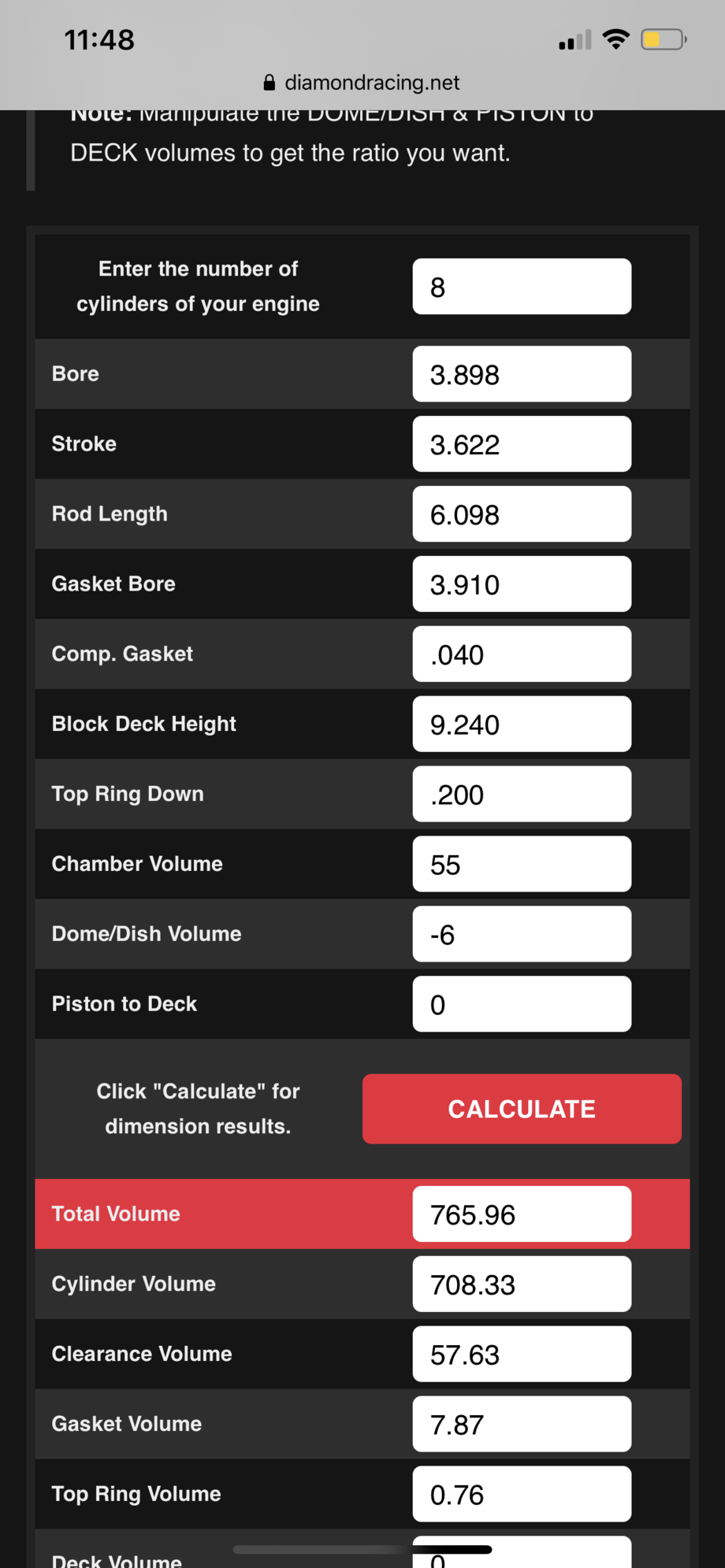Tap the diamondracing.net URL text

click(372, 83)
